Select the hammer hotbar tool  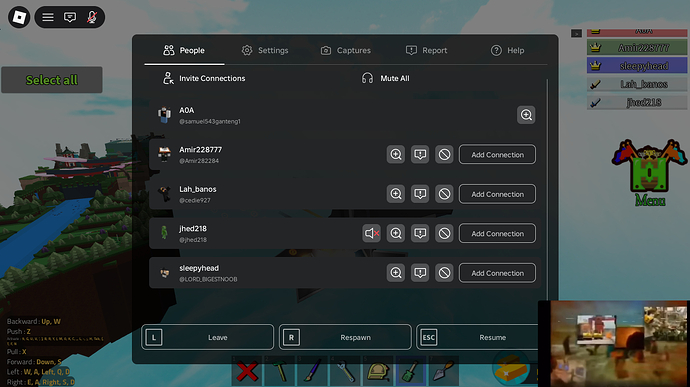click(x=279, y=371)
